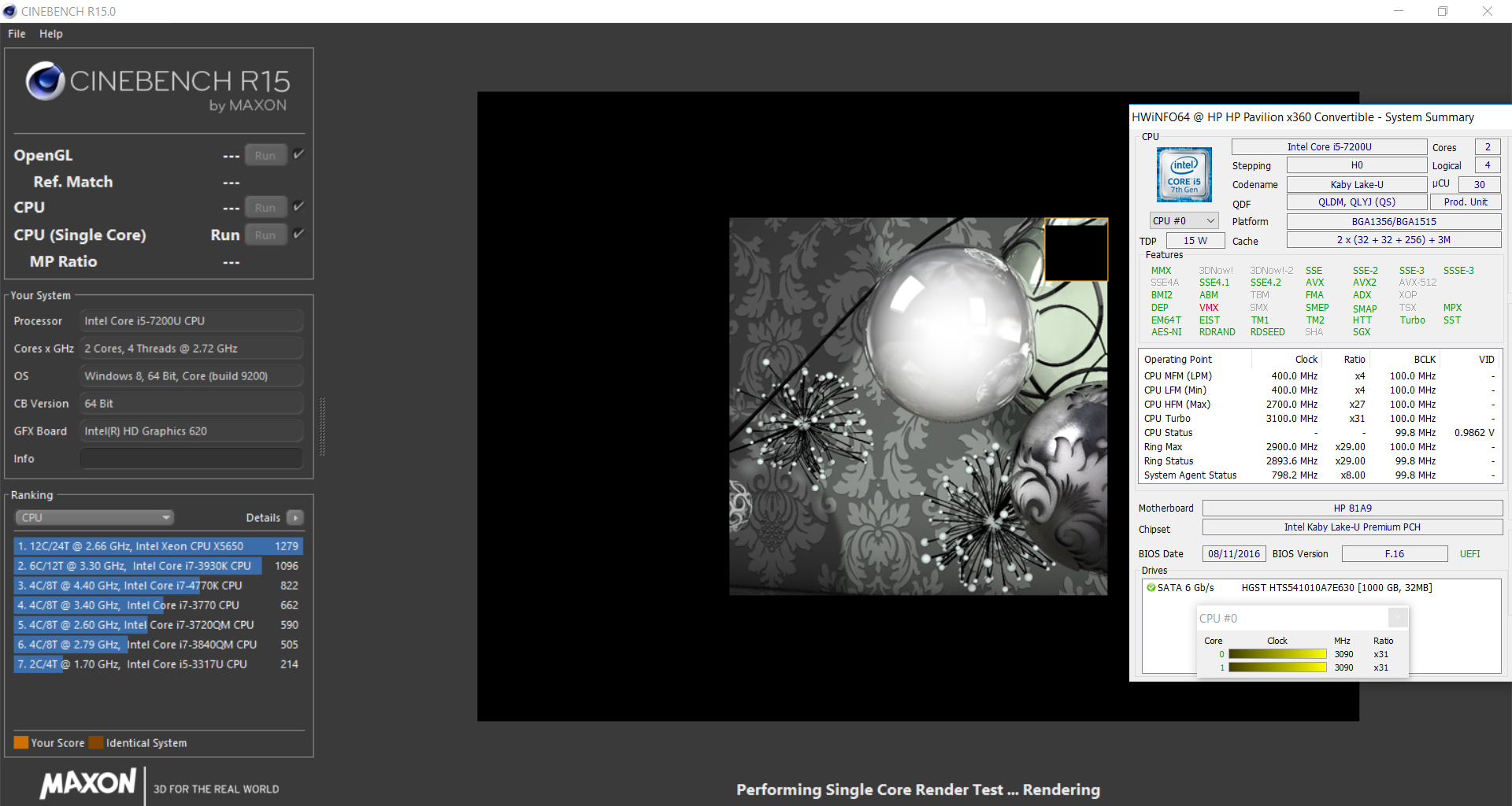Click the HGST HTS541010A7E630 drive entry
This screenshot has height=806, width=1512.
[1336, 588]
